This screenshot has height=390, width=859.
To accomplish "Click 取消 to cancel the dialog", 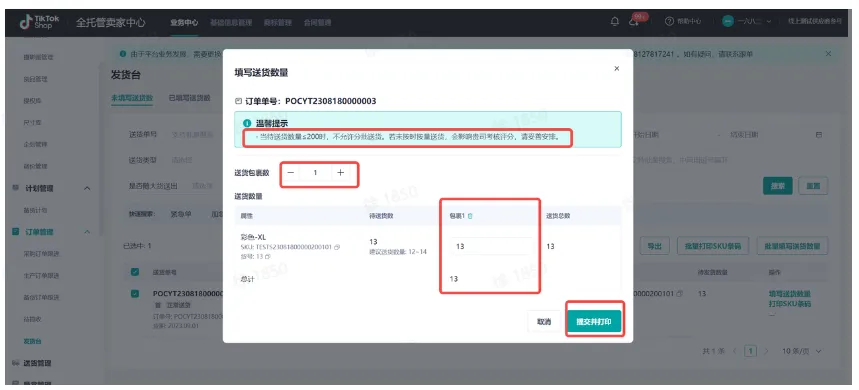I will point(543,322).
